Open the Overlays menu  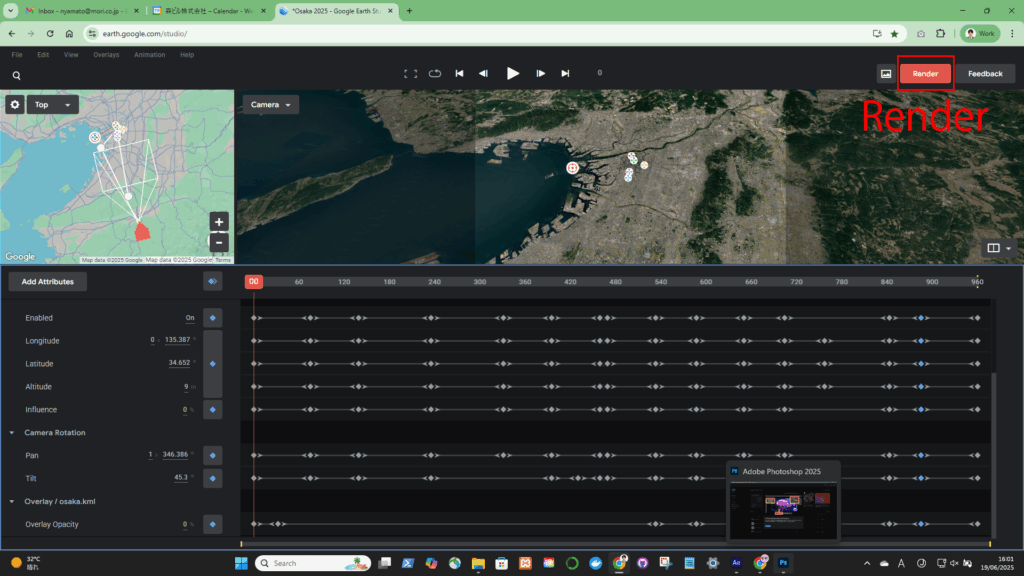click(106, 55)
